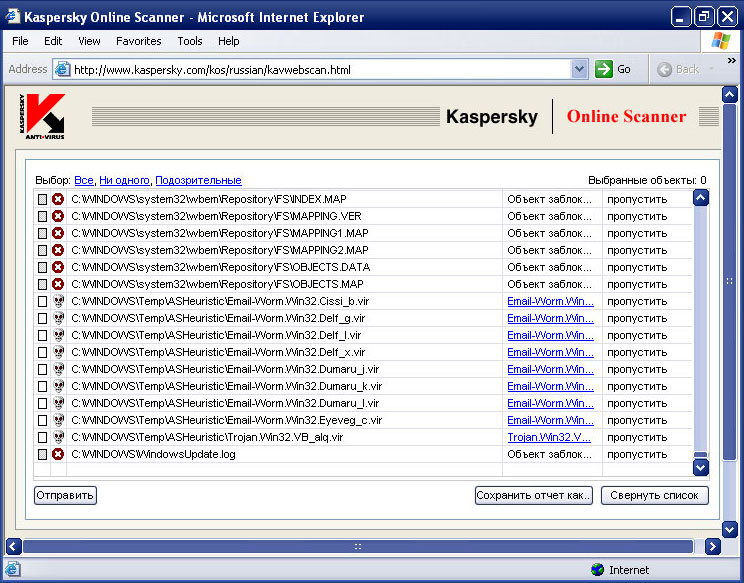Click the red X icon beside INDEX.MAP
The height and width of the screenshot is (583, 744).
point(58,199)
